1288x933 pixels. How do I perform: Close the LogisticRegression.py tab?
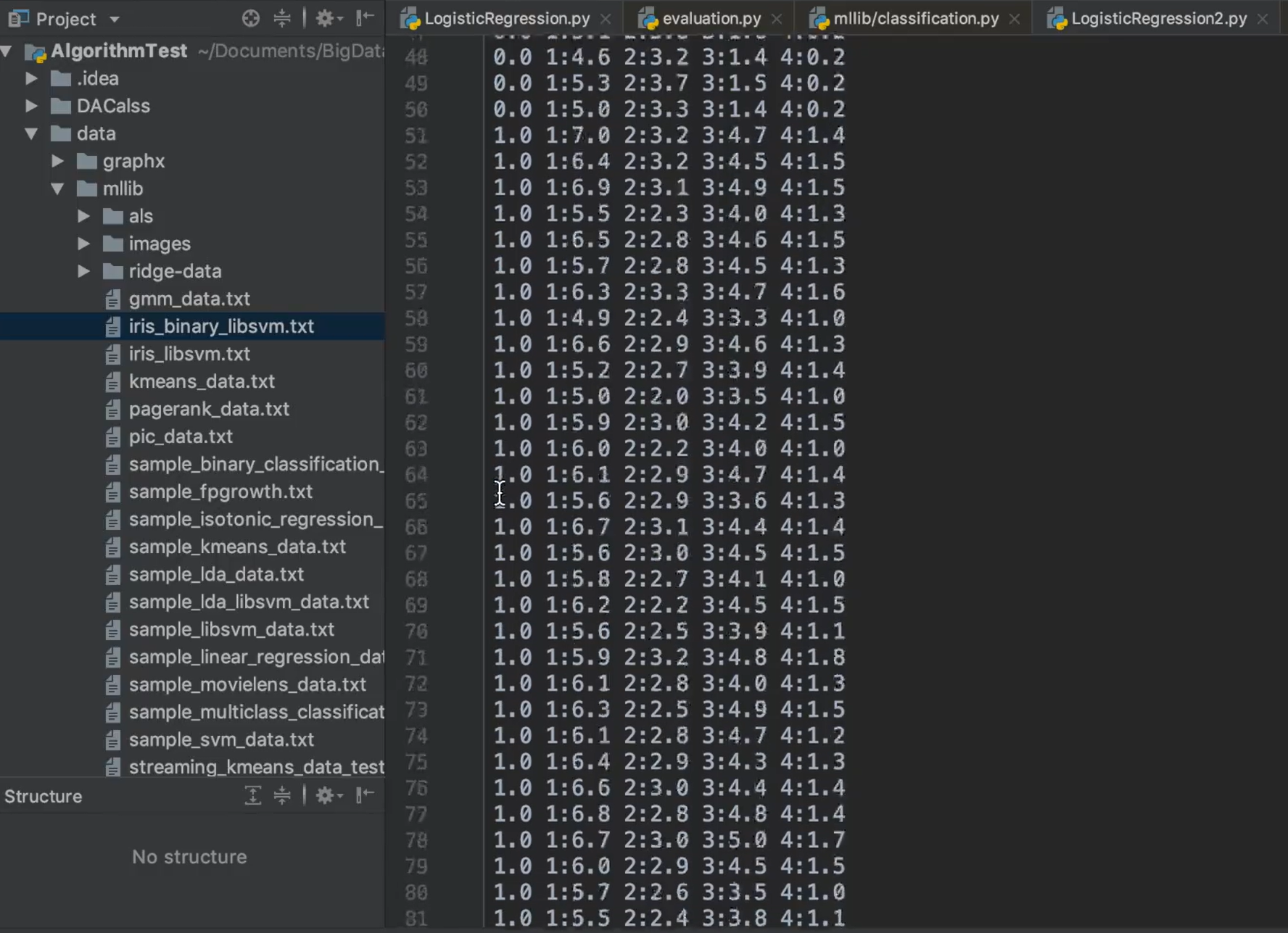pyautogui.click(x=606, y=19)
